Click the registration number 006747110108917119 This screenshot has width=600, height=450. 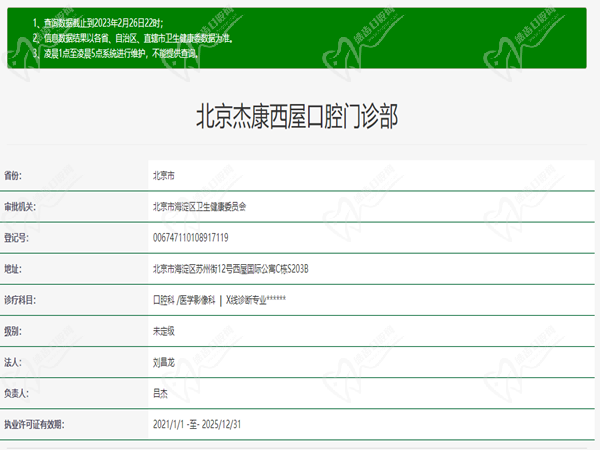tap(191, 238)
